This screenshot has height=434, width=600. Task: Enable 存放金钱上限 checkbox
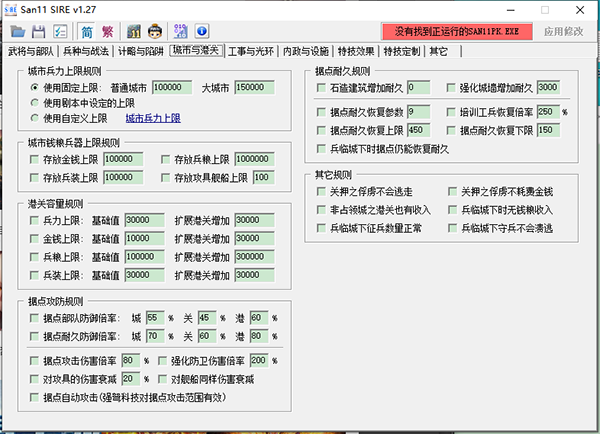34,159
